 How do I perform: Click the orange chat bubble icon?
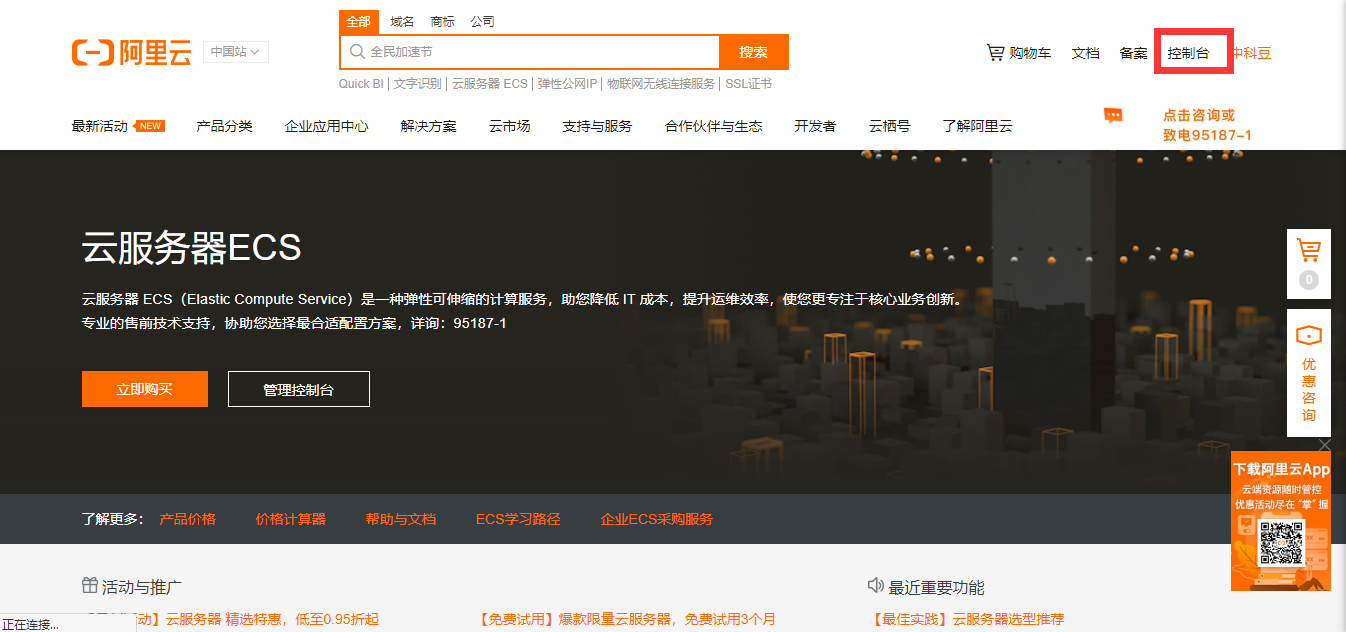pyautogui.click(x=1113, y=115)
